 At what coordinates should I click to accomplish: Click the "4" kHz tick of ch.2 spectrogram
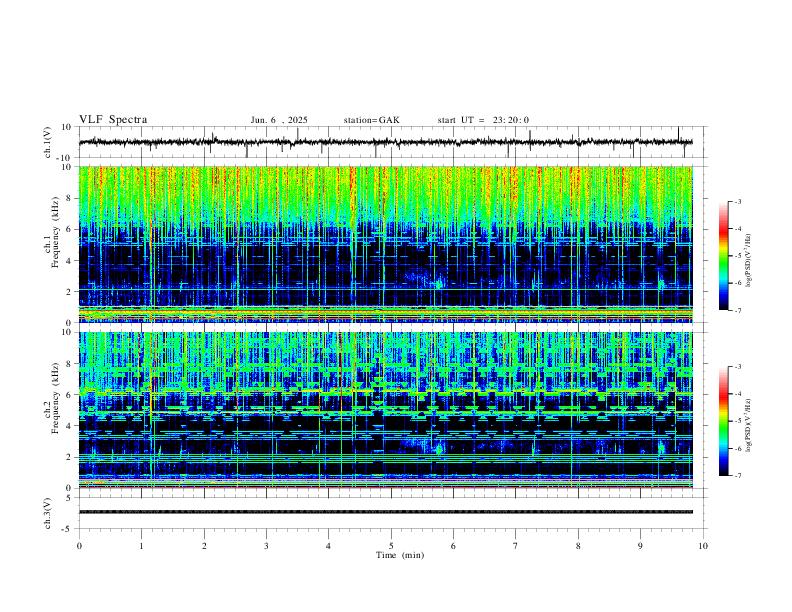click(69, 426)
